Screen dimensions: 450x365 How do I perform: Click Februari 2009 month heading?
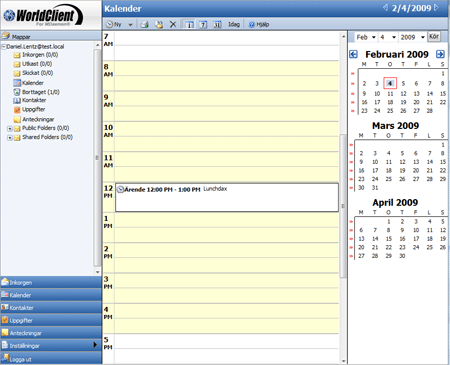tap(397, 54)
